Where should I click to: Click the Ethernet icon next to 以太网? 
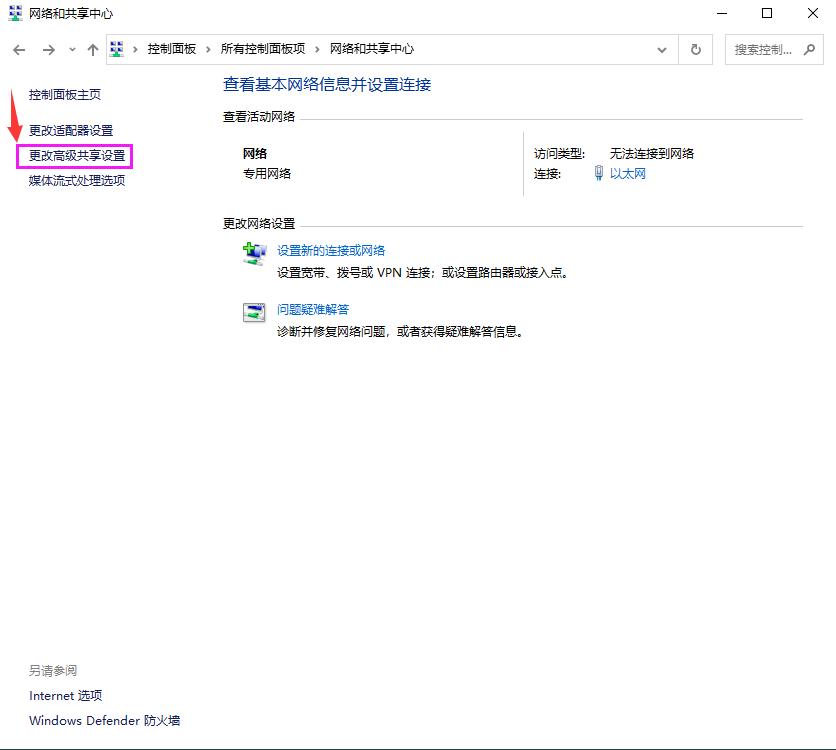pyautogui.click(x=599, y=170)
